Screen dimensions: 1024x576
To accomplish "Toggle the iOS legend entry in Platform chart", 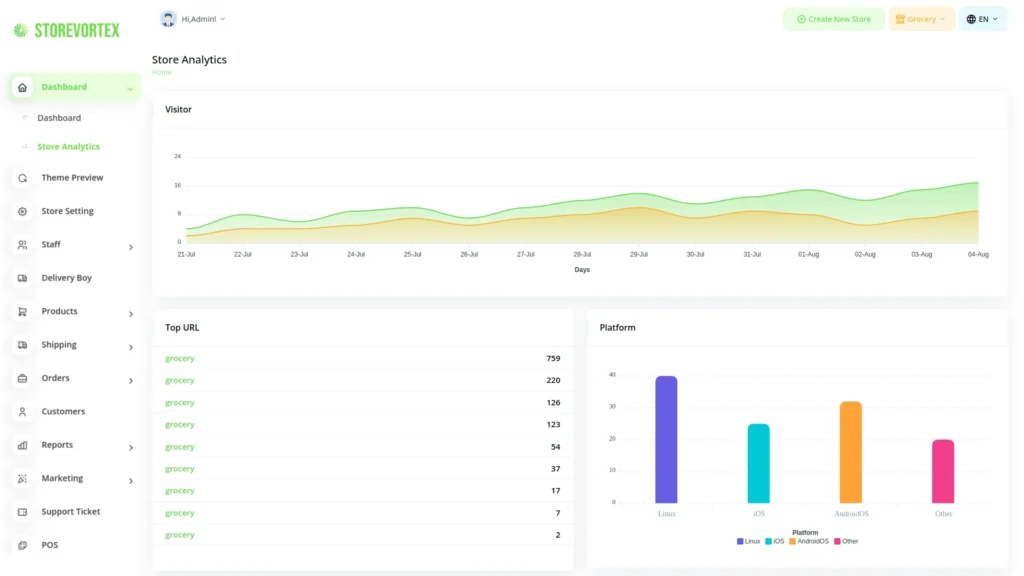I will 776,541.
